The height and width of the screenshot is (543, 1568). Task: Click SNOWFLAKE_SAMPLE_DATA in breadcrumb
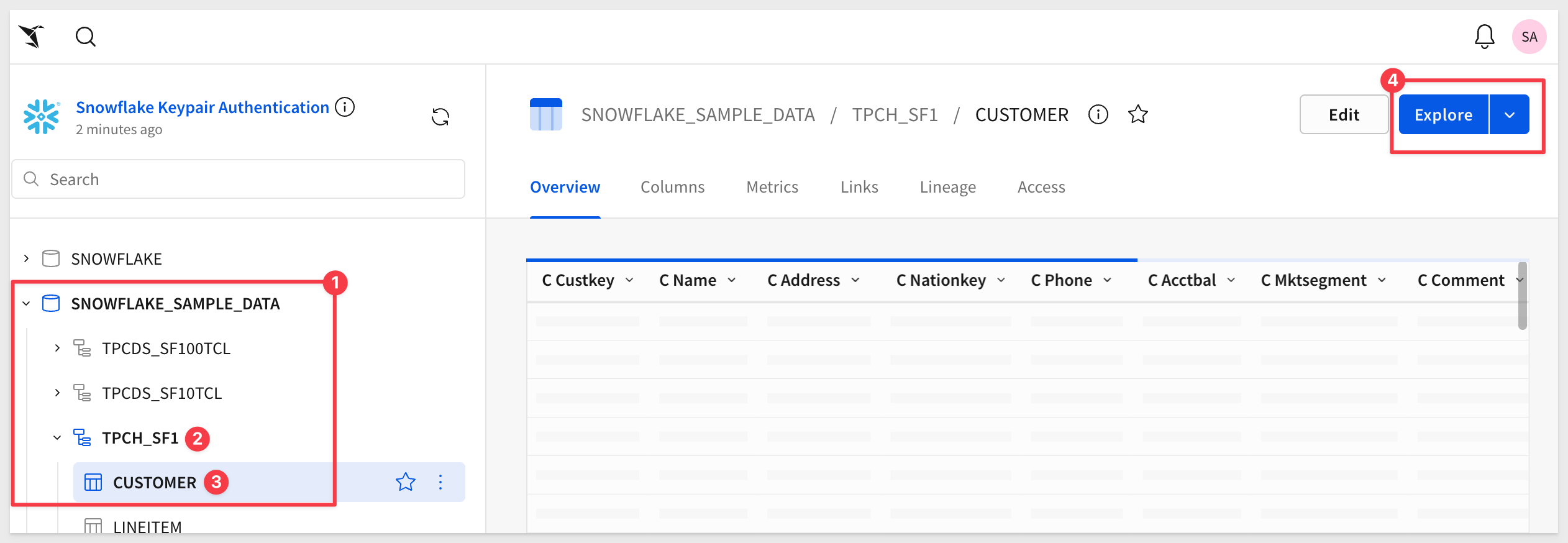coord(698,114)
